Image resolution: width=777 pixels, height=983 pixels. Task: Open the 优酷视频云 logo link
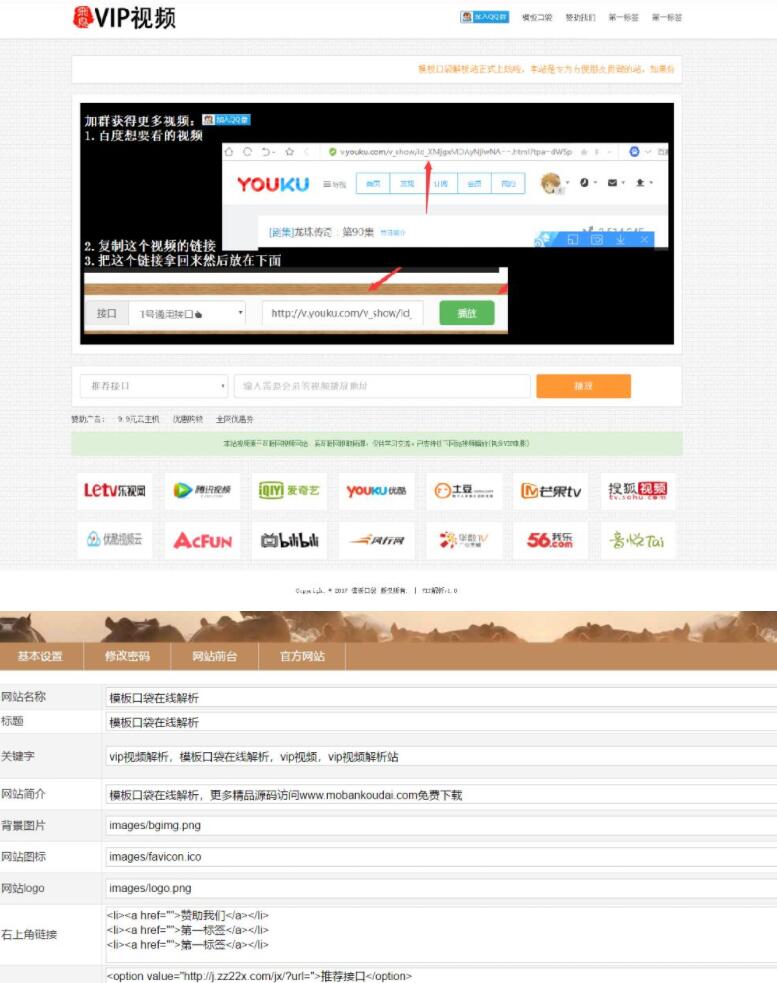114,540
